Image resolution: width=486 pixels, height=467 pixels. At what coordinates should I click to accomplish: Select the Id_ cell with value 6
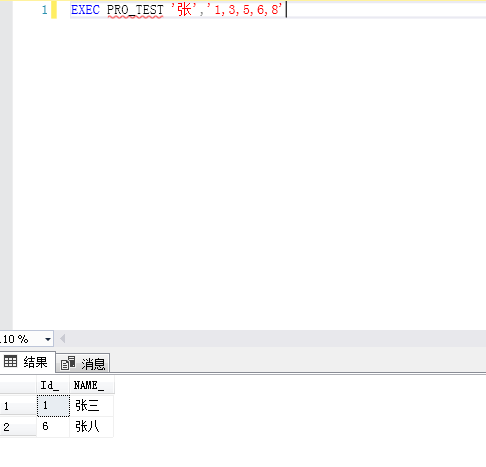click(x=53, y=427)
